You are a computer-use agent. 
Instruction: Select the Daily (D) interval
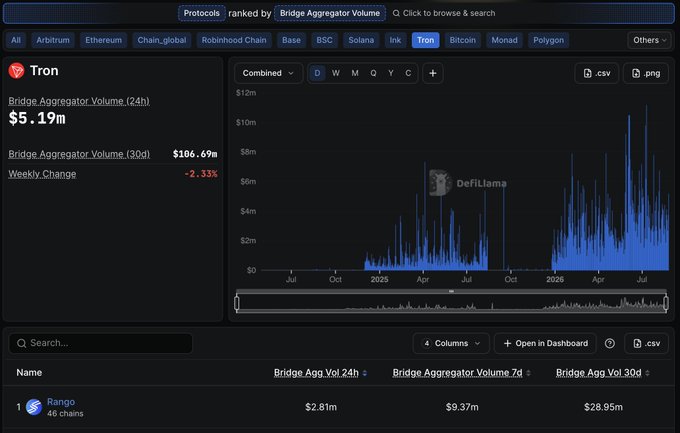click(x=317, y=73)
